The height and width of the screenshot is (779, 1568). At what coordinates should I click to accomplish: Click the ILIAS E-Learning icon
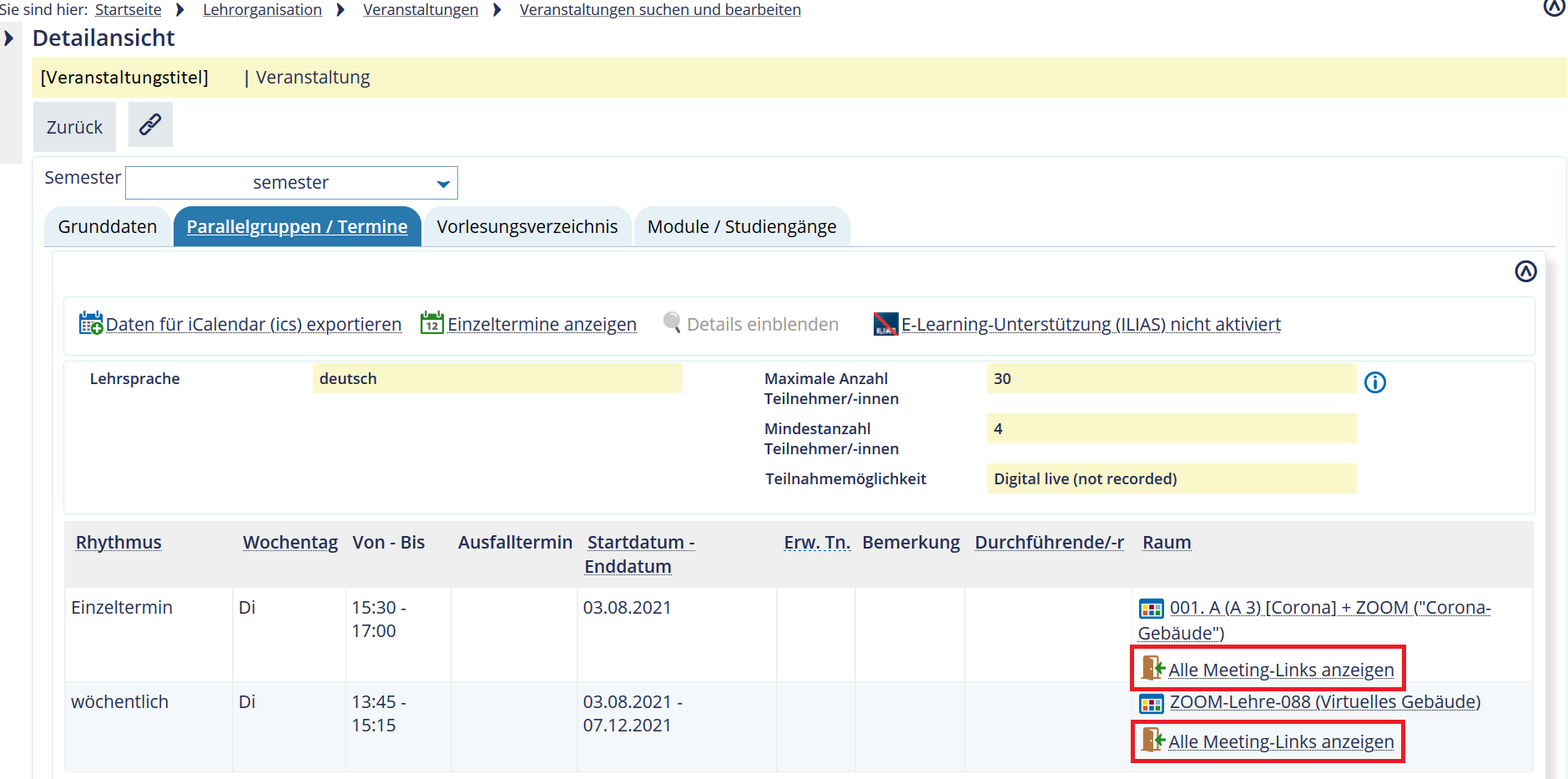885,323
